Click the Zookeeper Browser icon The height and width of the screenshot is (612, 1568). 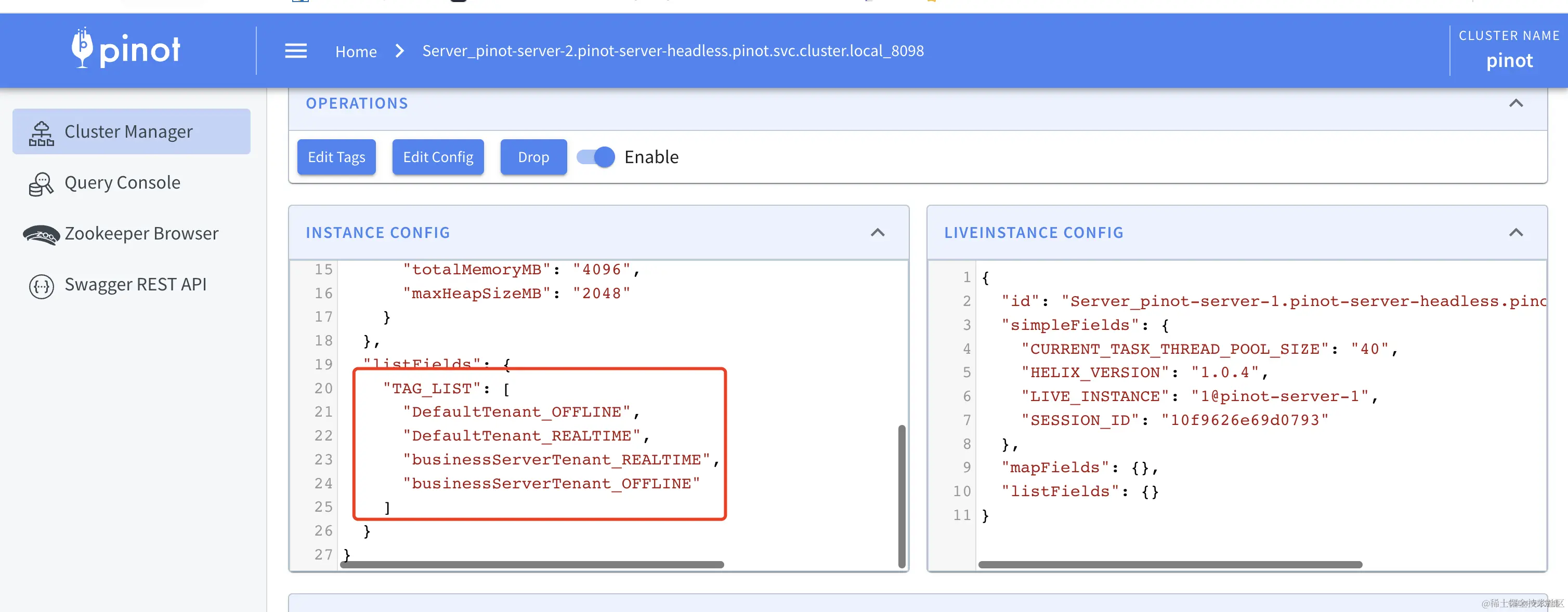(42, 234)
